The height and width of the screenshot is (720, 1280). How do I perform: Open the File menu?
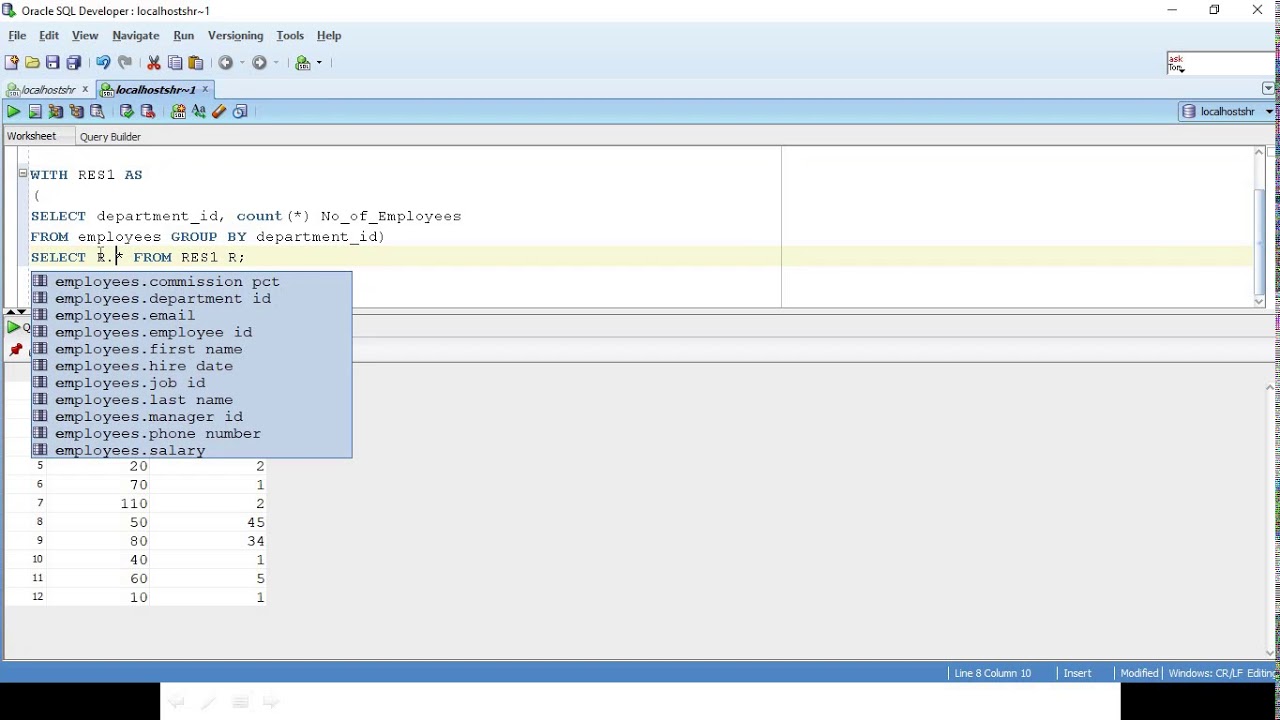17,36
